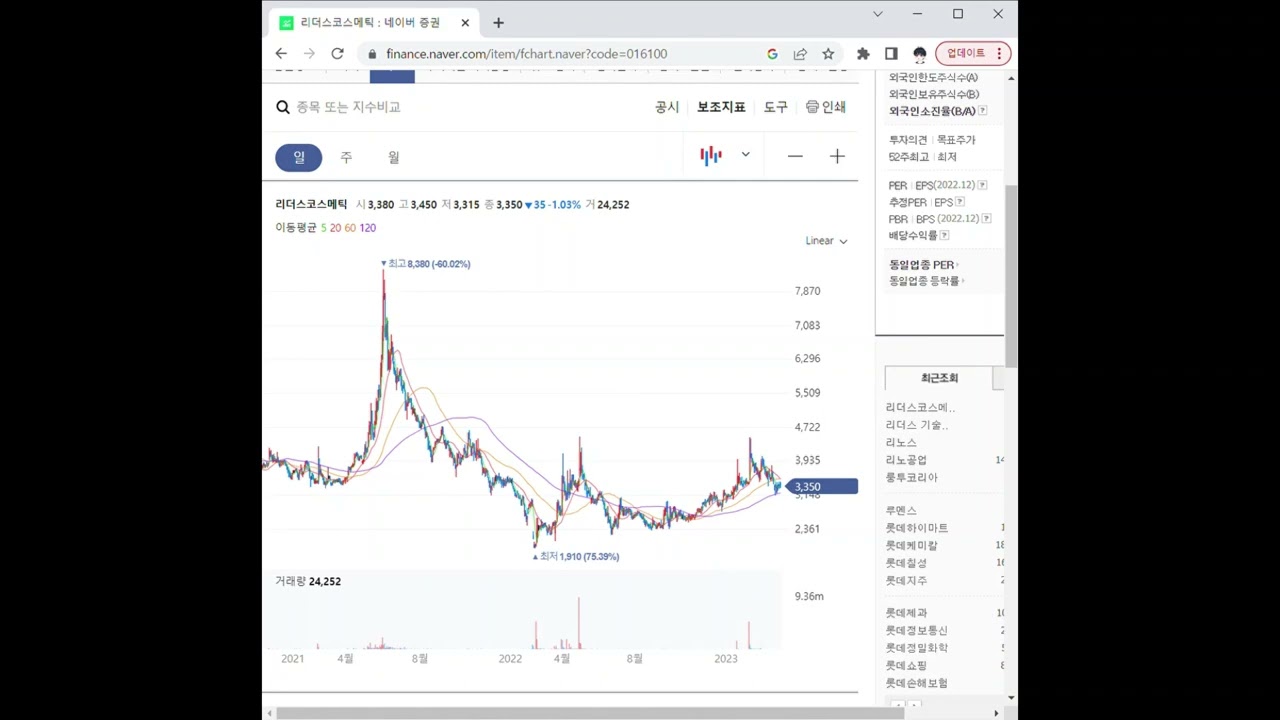
Task: Toggle the 5-day moving average
Action: (324, 228)
